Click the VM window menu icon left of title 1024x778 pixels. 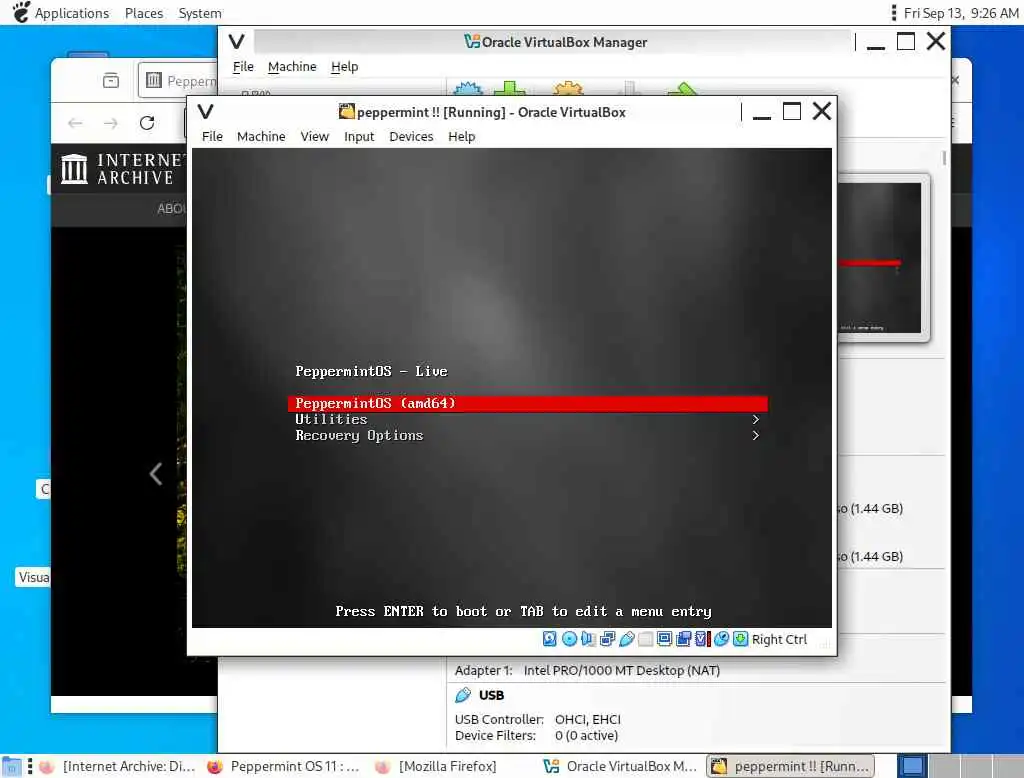click(x=206, y=112)
